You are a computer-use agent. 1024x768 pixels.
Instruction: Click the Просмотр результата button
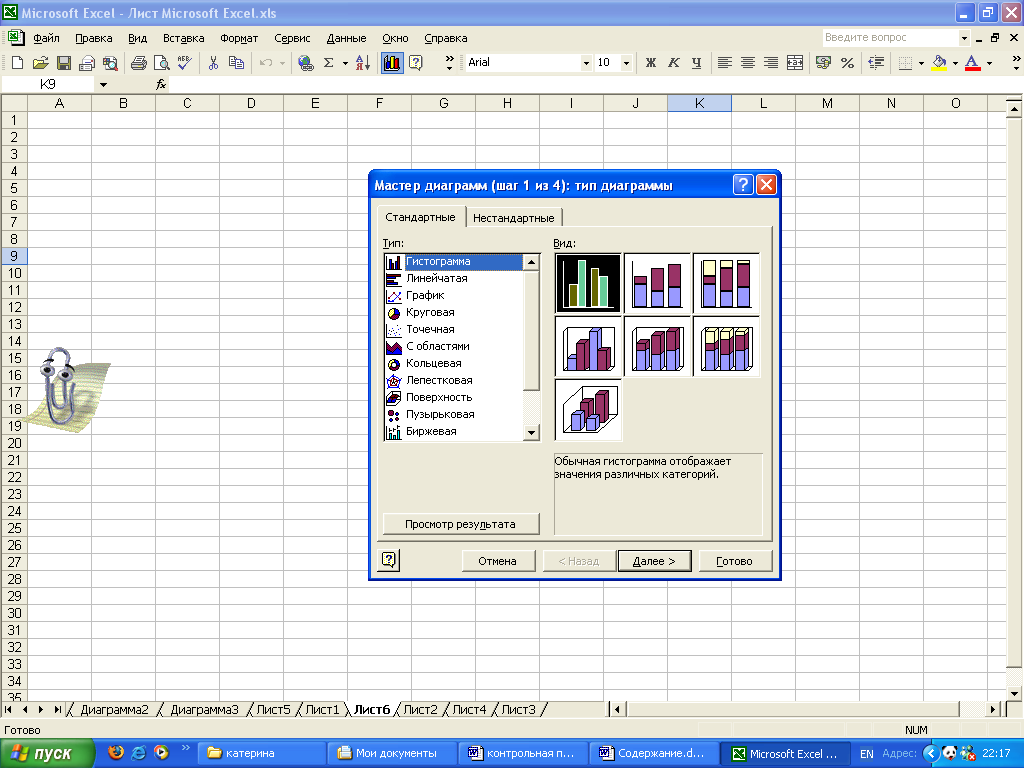[x=460, y=524]
